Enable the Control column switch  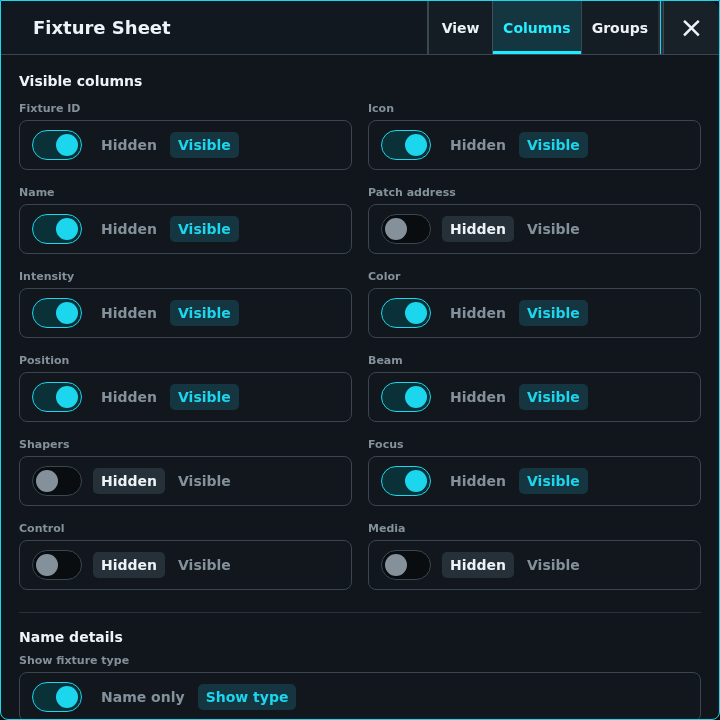click(57, 565)
